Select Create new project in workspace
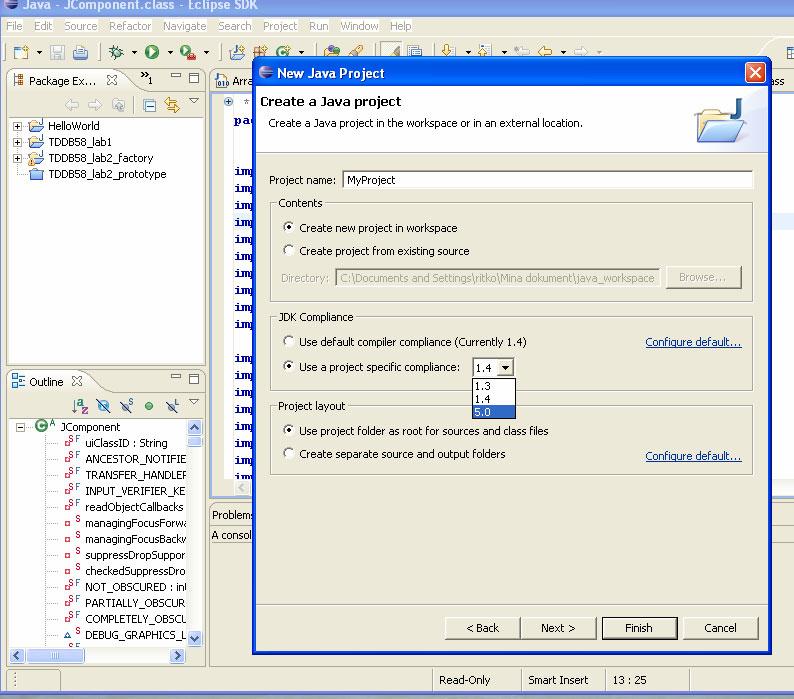This screenshot has width=794, height=699. click(x=288, y=227)
